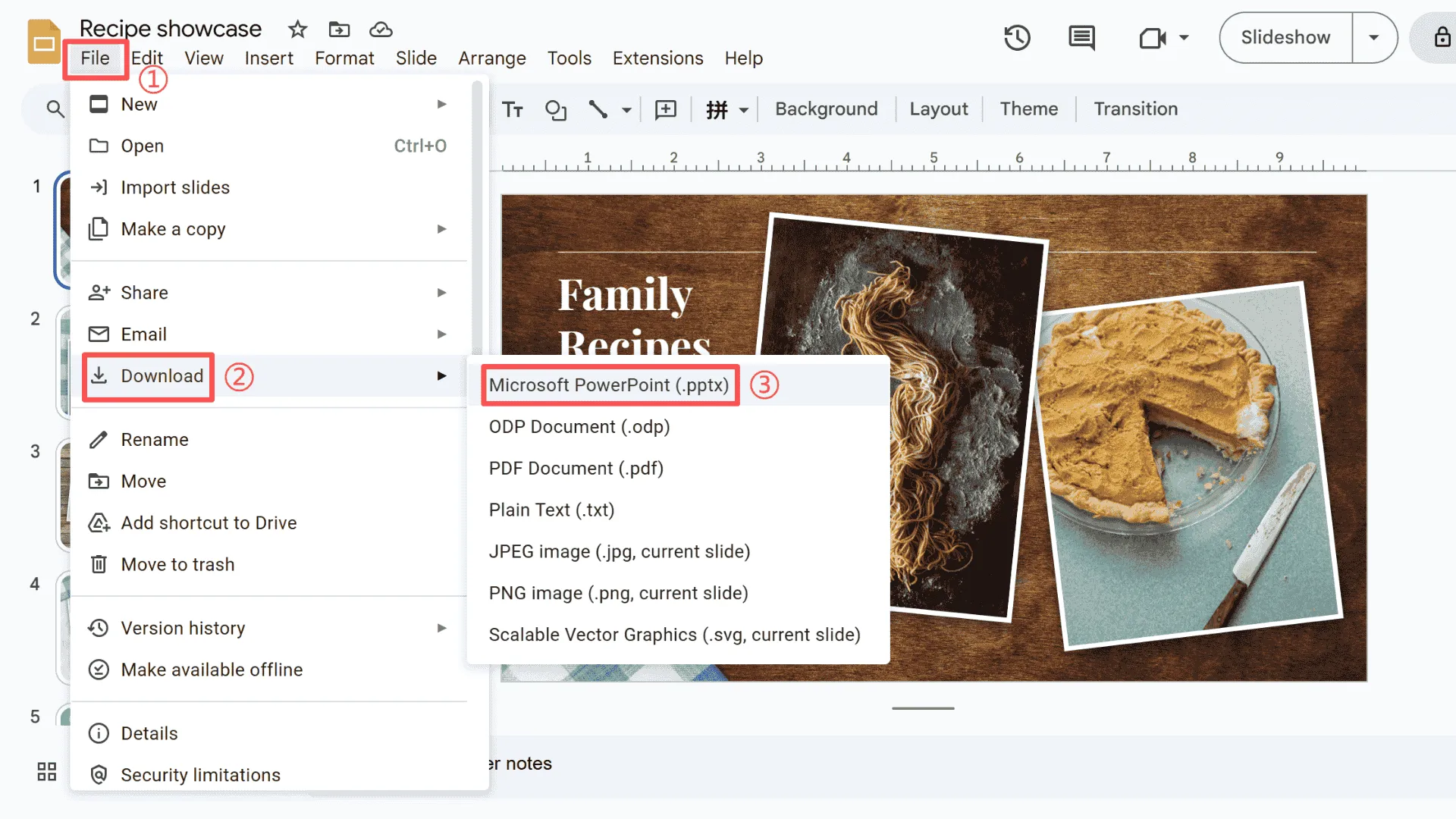Open the Edit menu
Screen dimensions: 1456x819
click(x=147, y=58)
